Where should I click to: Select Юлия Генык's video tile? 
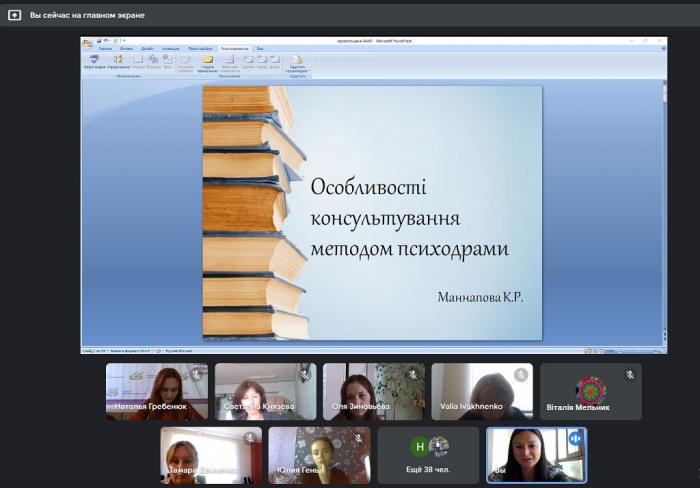(319, 455)
